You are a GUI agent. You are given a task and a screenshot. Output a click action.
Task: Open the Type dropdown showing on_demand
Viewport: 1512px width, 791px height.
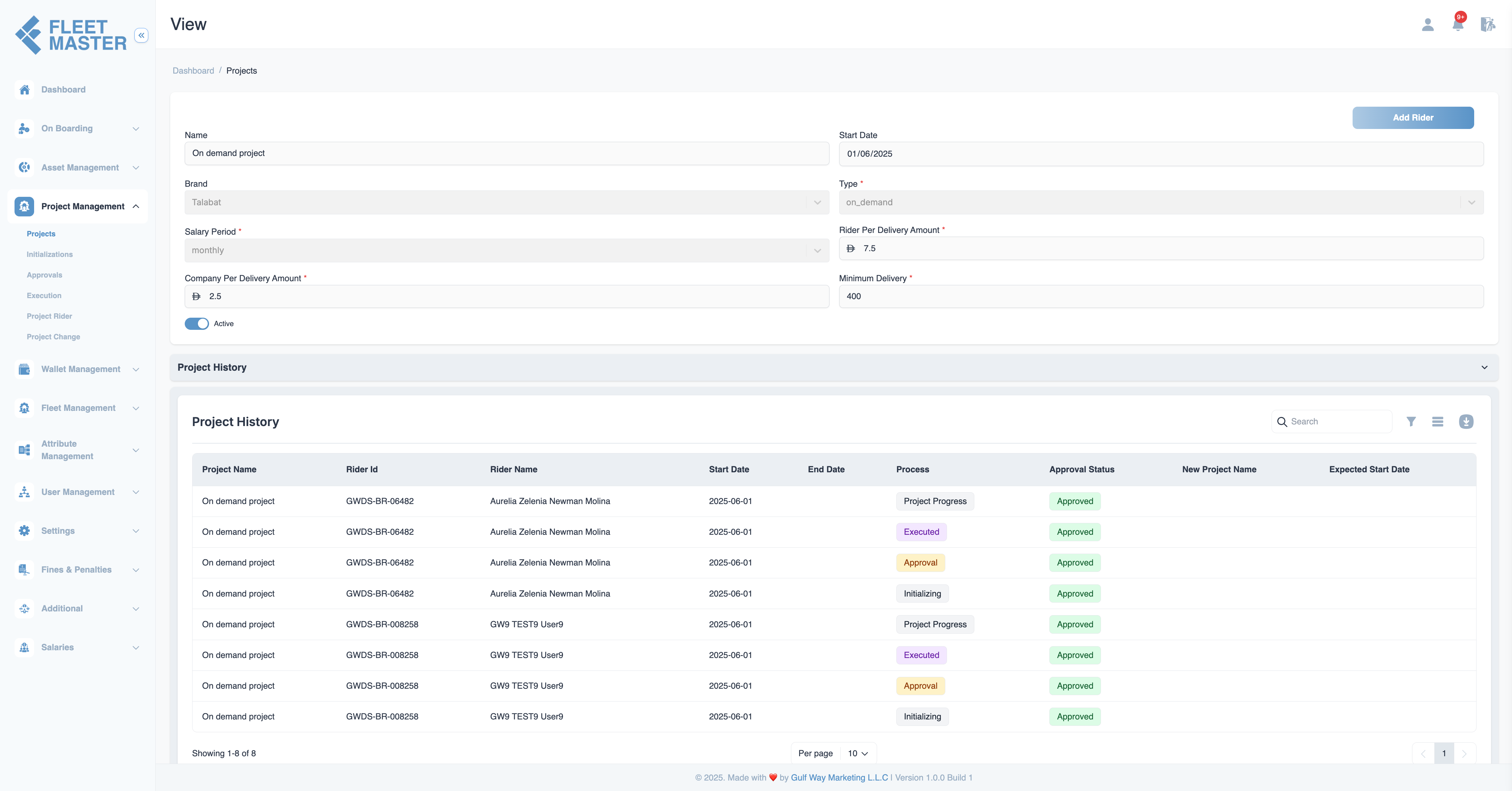[1161, 203]
